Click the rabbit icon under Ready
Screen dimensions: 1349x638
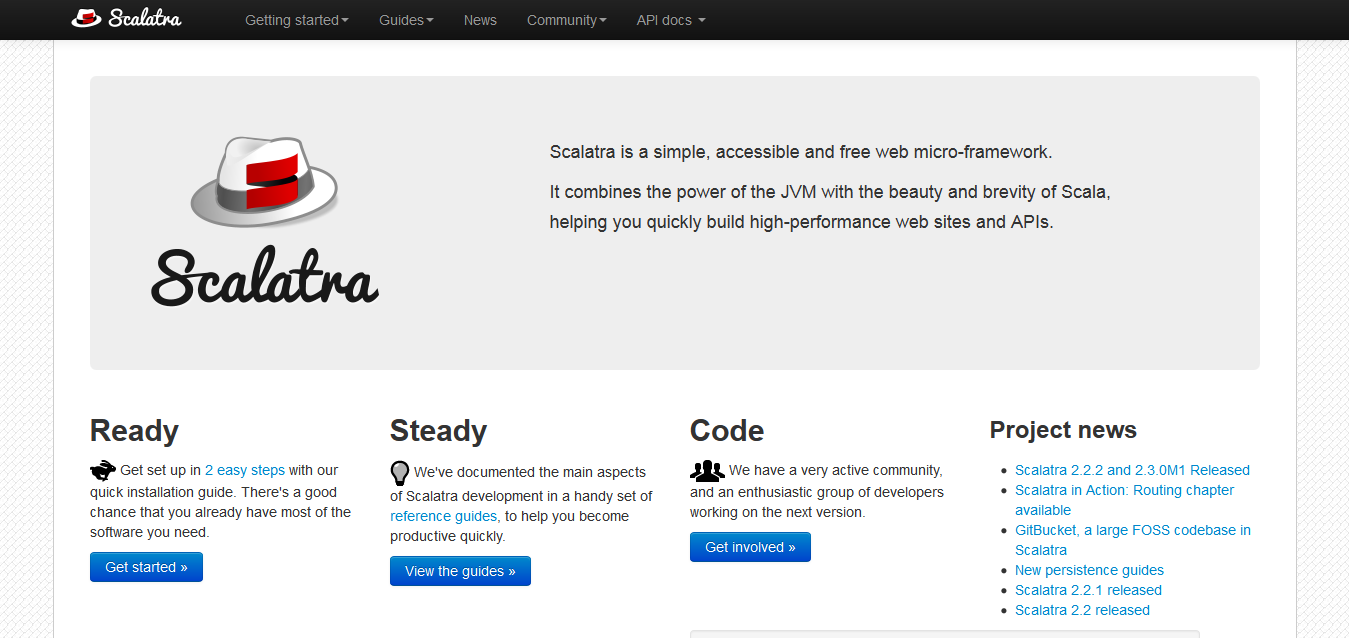coord(103,470)
